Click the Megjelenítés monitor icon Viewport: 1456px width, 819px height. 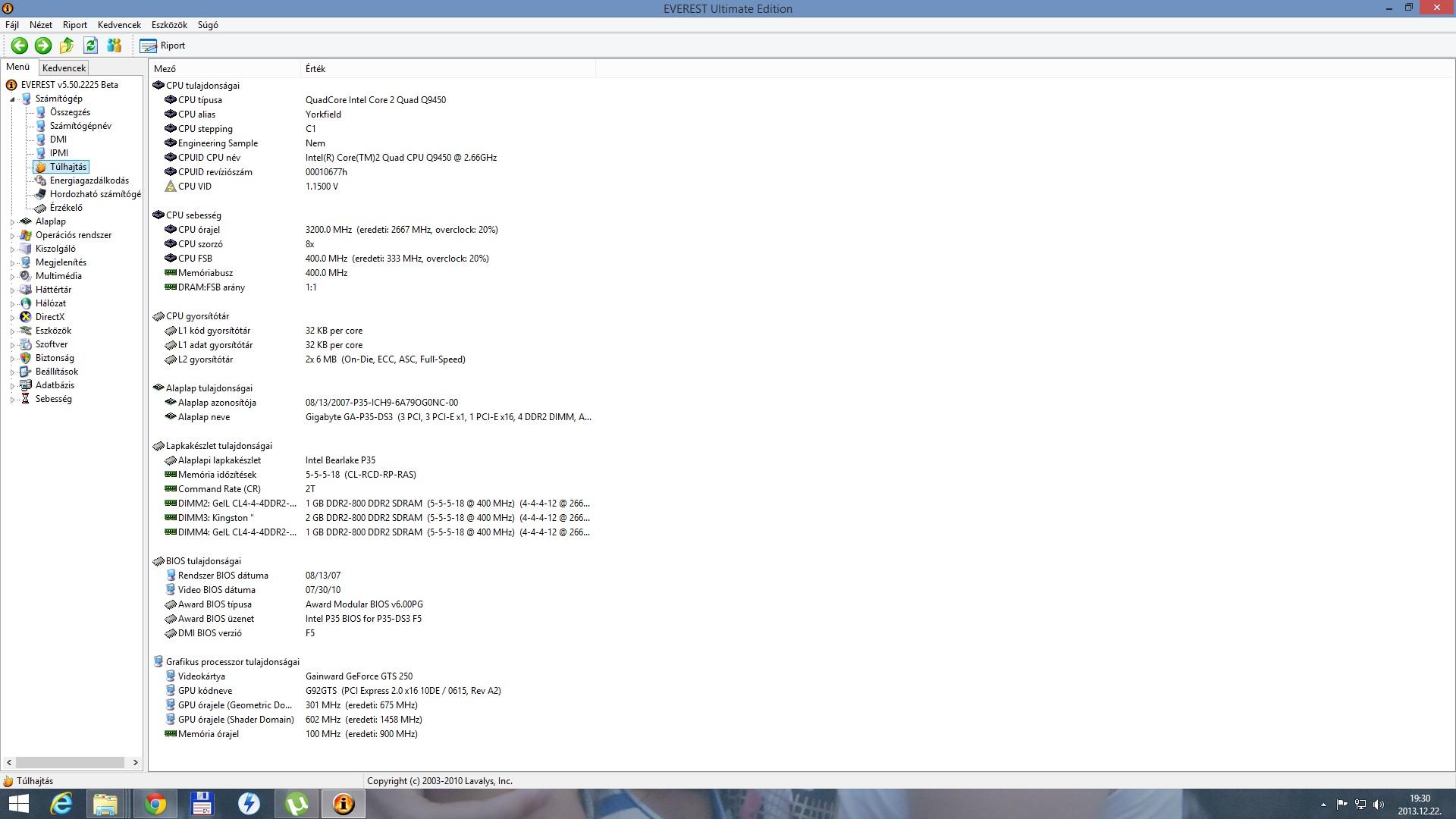[x=26, y=262]
